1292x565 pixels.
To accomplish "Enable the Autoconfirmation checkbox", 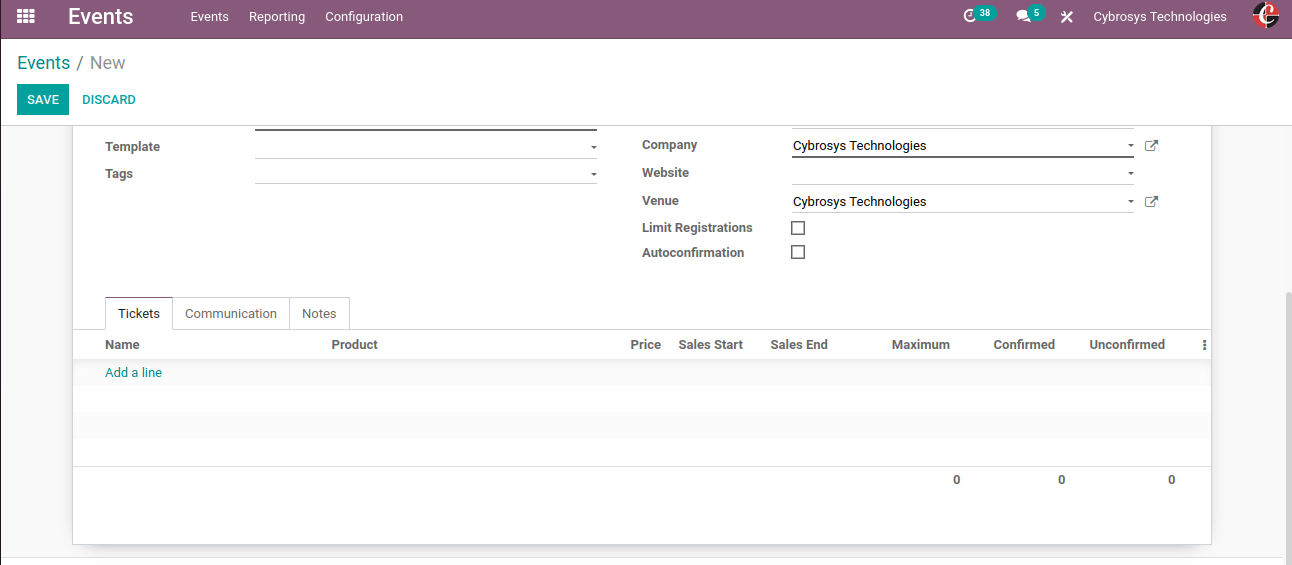I will [x=798, y=252].
